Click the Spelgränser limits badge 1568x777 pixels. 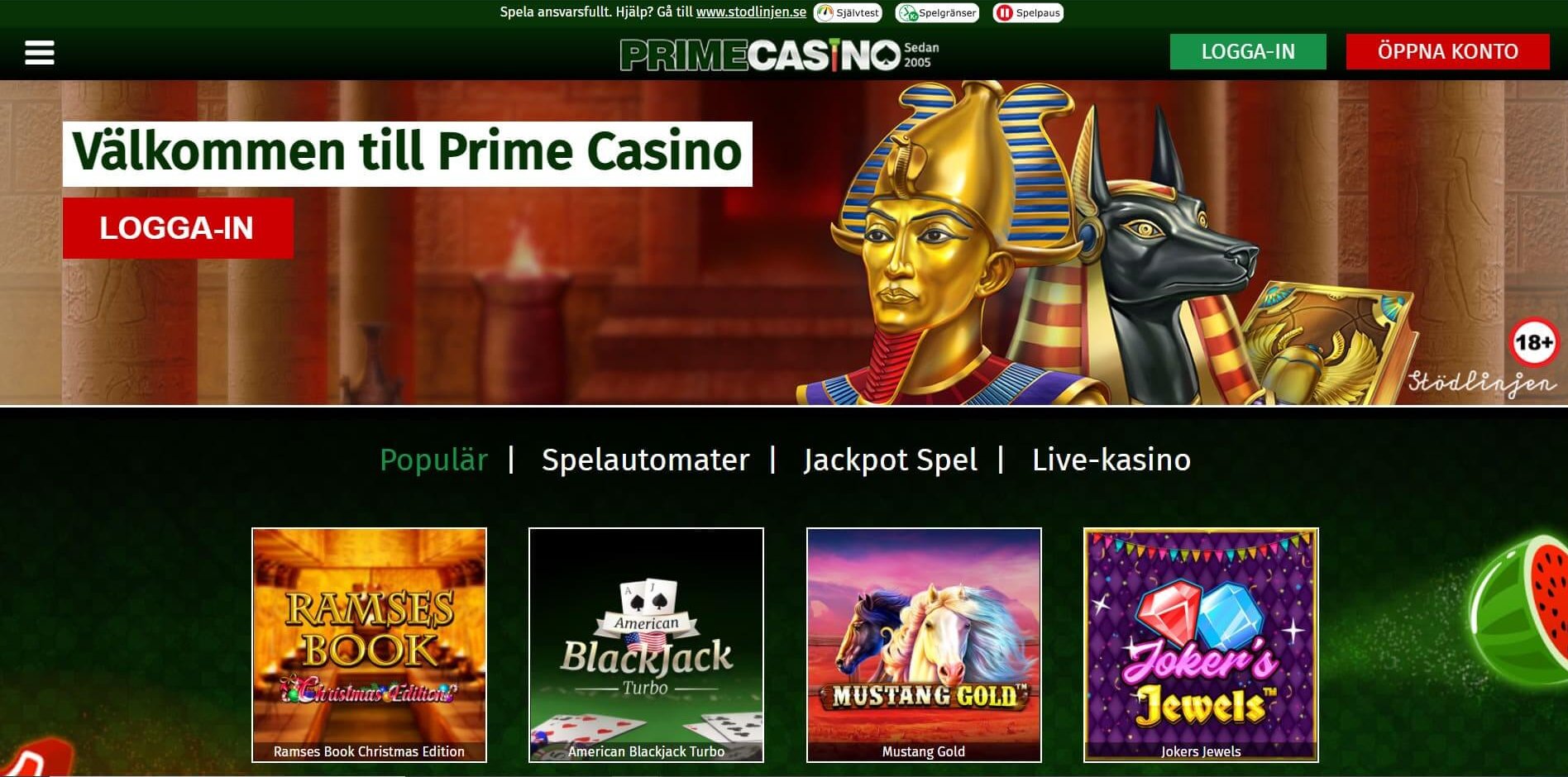pyautogui.click(x=937, y=12)
